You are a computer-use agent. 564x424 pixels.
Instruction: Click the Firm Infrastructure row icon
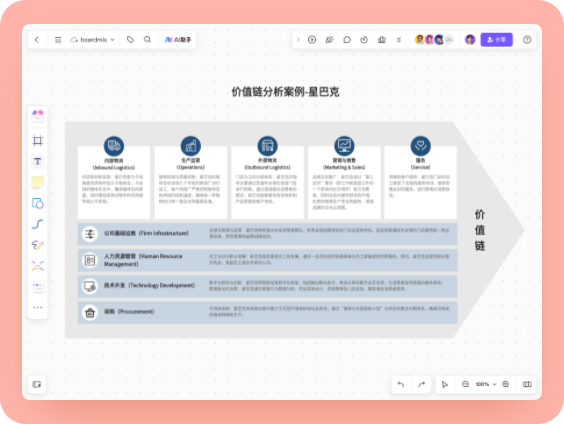click(90, 234)
